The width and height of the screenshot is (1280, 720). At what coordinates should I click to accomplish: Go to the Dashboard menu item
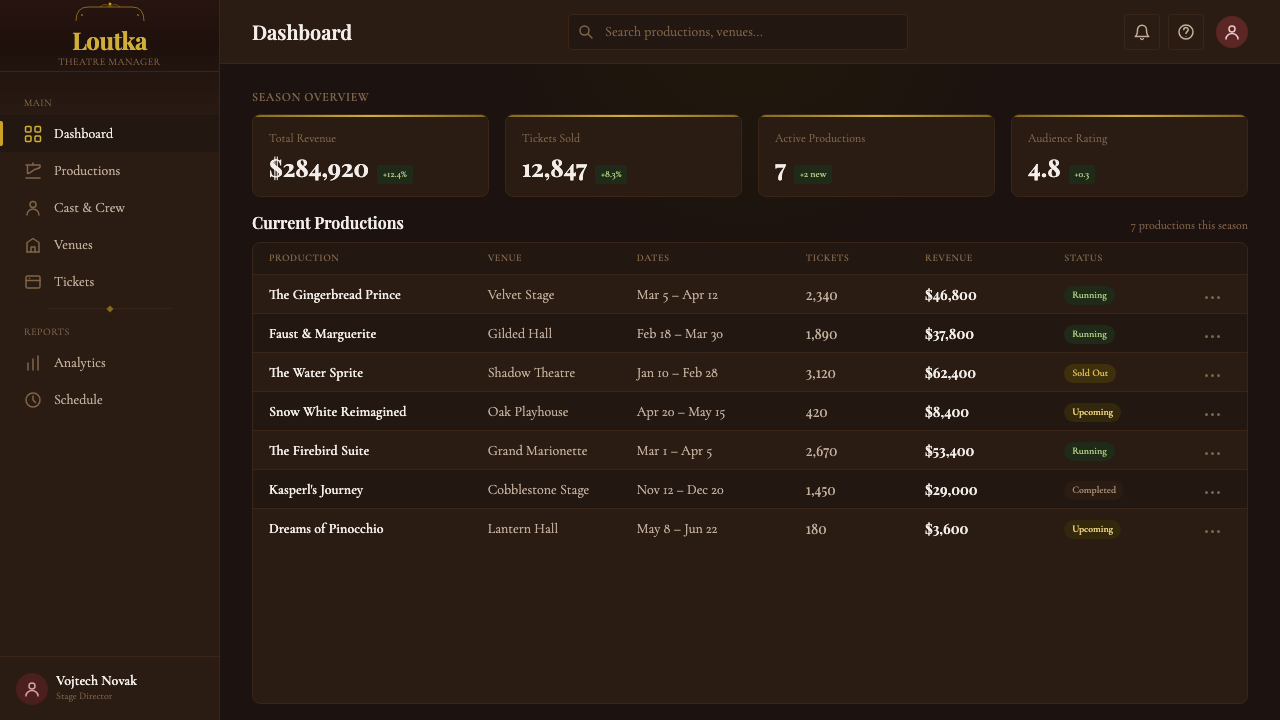(109, 134)
